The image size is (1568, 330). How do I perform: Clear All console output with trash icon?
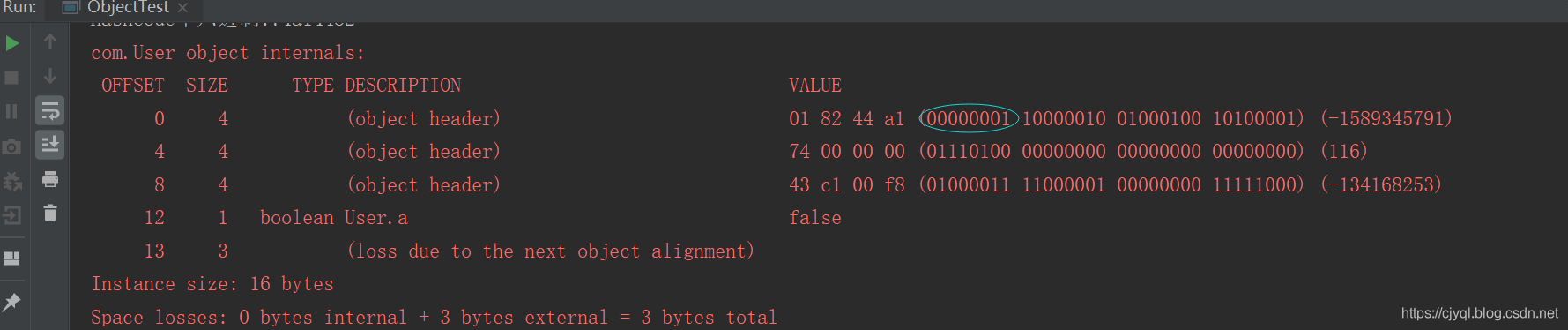50,213
